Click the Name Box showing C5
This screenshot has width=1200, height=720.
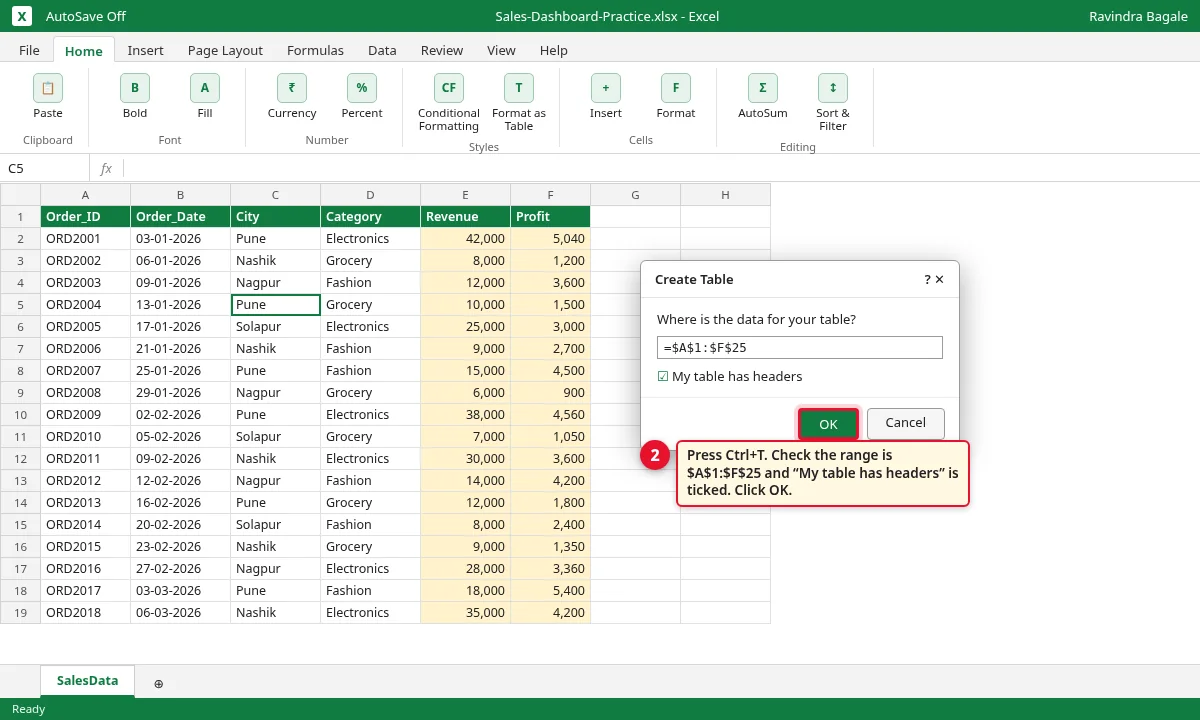coord(45,168)
